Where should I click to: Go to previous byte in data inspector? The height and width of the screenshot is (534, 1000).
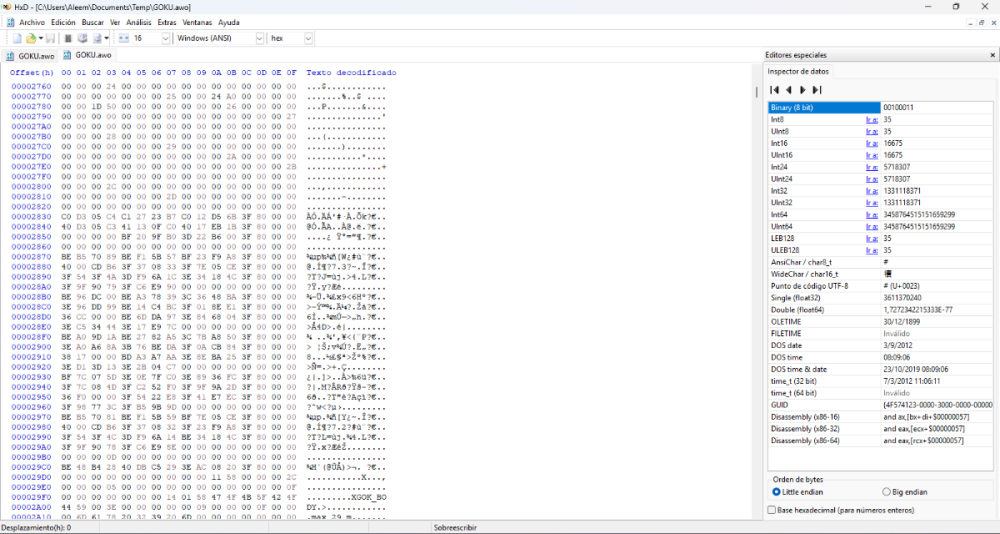[x=788, y=90]
